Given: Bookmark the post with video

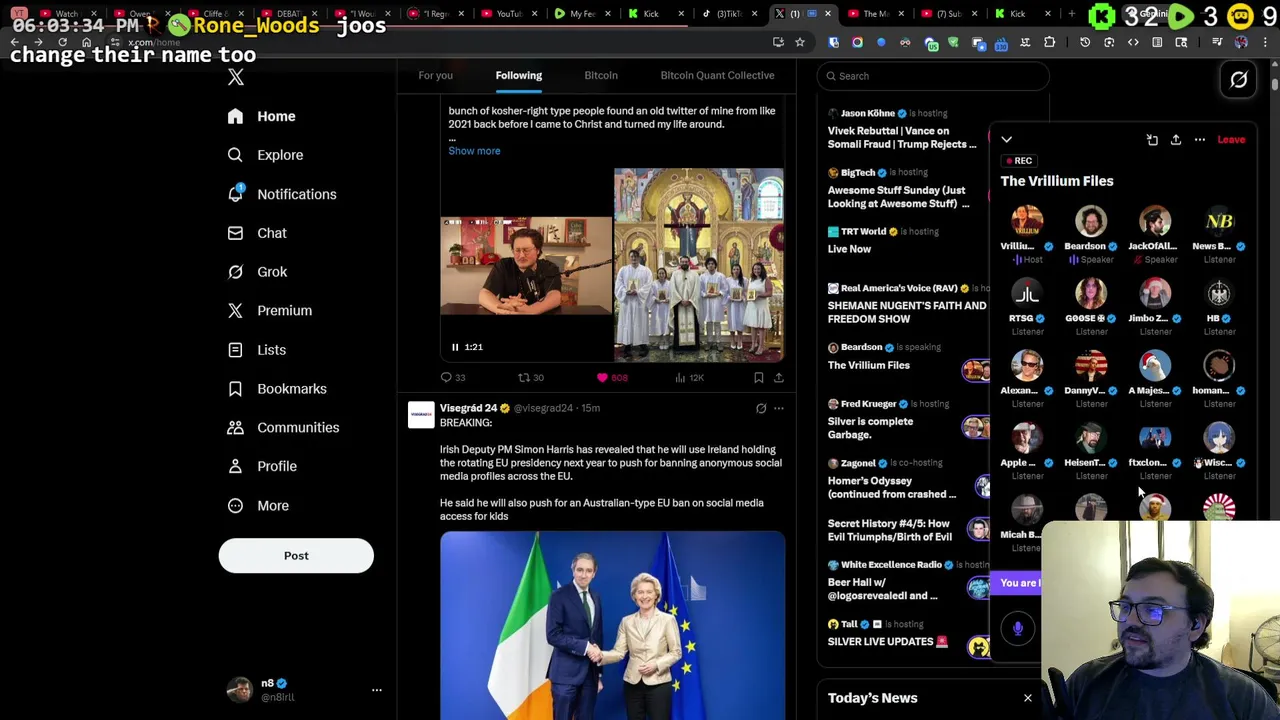Looking at the screenshot, I should pos(758,378).
